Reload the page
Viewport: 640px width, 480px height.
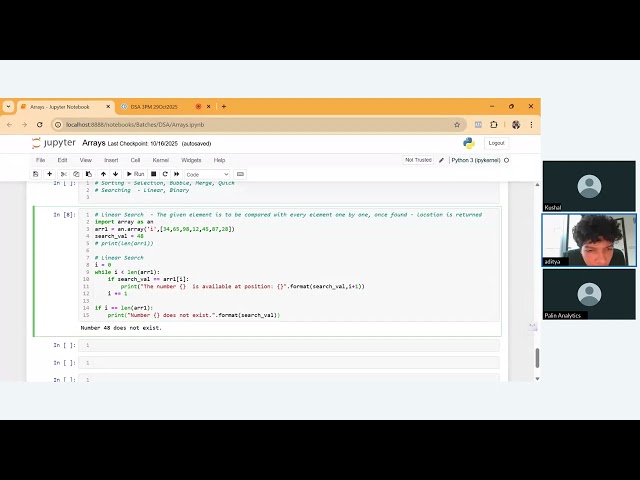(40, 124)
